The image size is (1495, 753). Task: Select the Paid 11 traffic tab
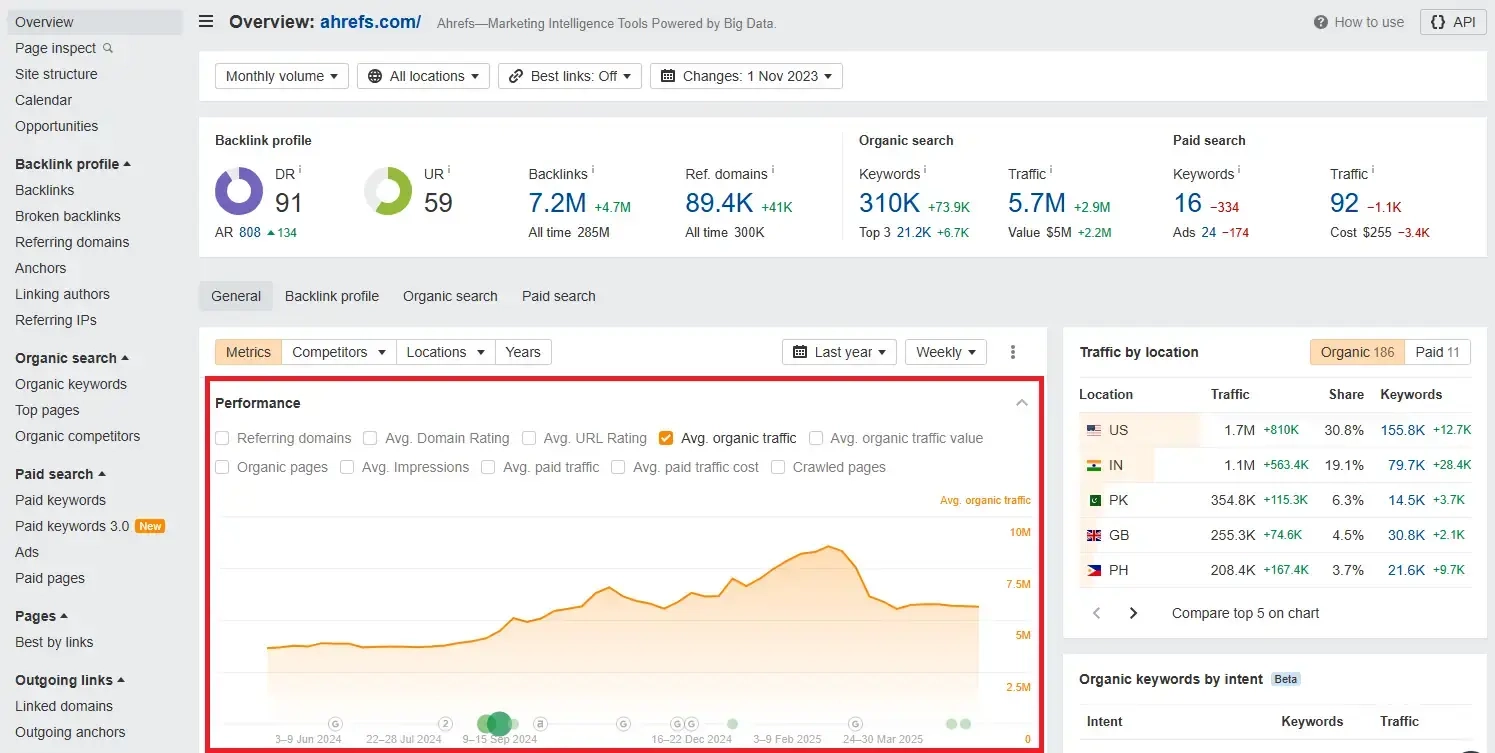(1437, 352)
